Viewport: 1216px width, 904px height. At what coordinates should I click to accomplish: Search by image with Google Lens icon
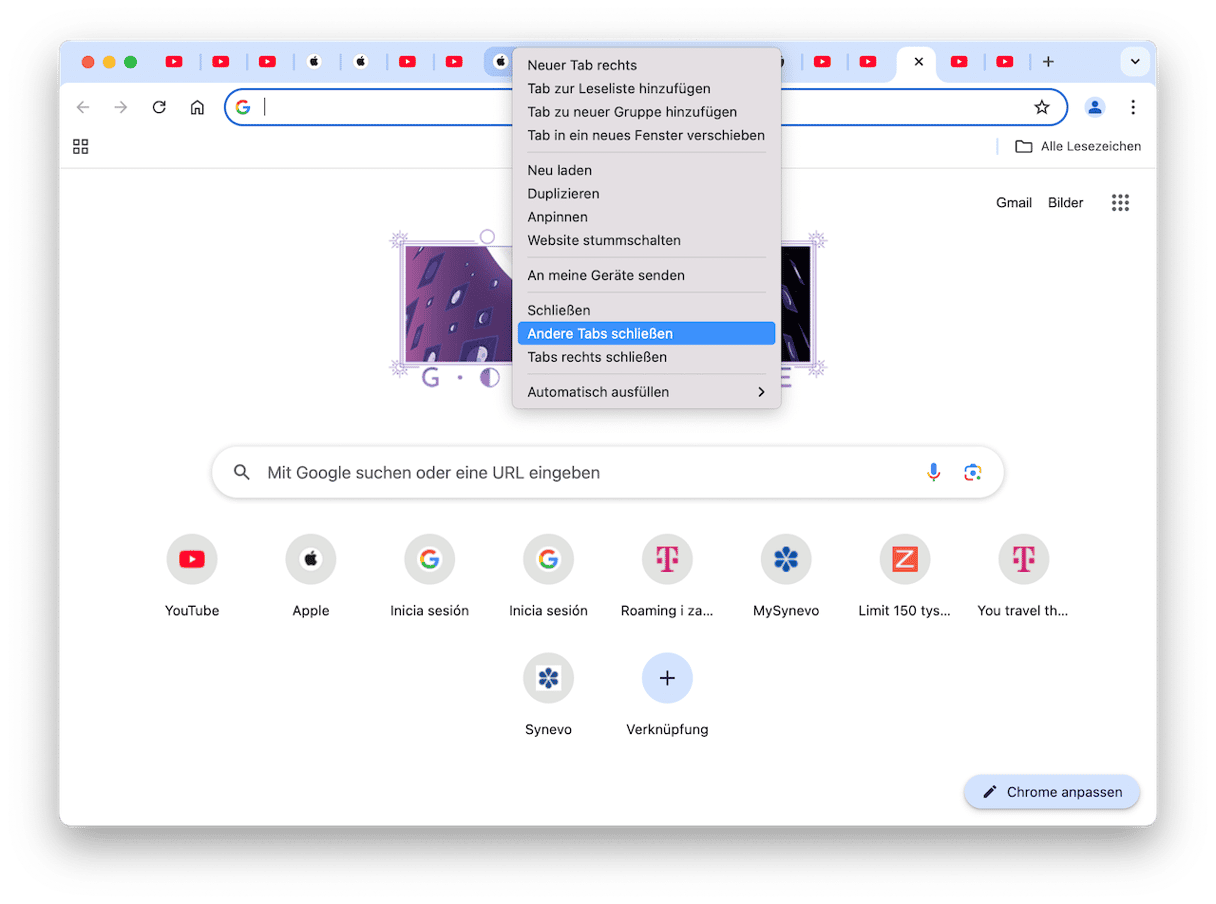point(973,472)
